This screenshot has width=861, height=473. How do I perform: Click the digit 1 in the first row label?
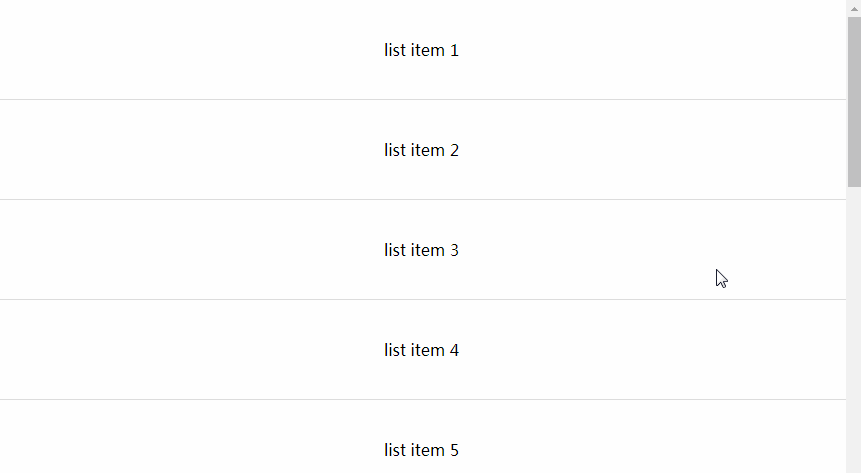(x=454, y=50)
